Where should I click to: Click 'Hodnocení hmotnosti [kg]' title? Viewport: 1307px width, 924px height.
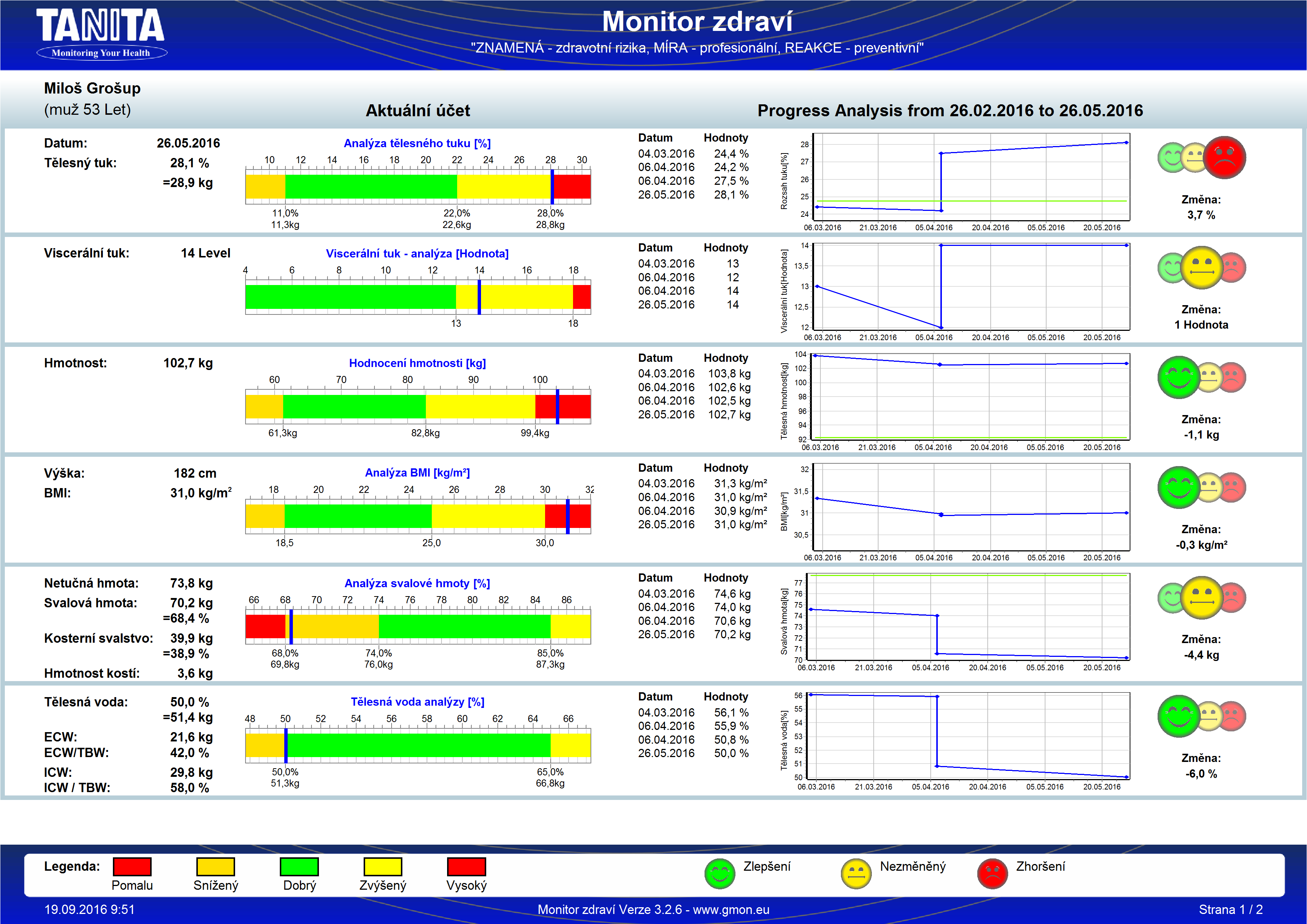[417, 363]
